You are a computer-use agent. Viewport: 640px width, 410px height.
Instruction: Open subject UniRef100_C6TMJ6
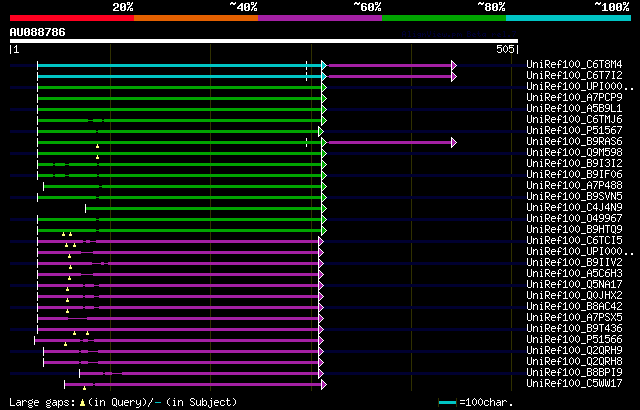click(574, 120)
